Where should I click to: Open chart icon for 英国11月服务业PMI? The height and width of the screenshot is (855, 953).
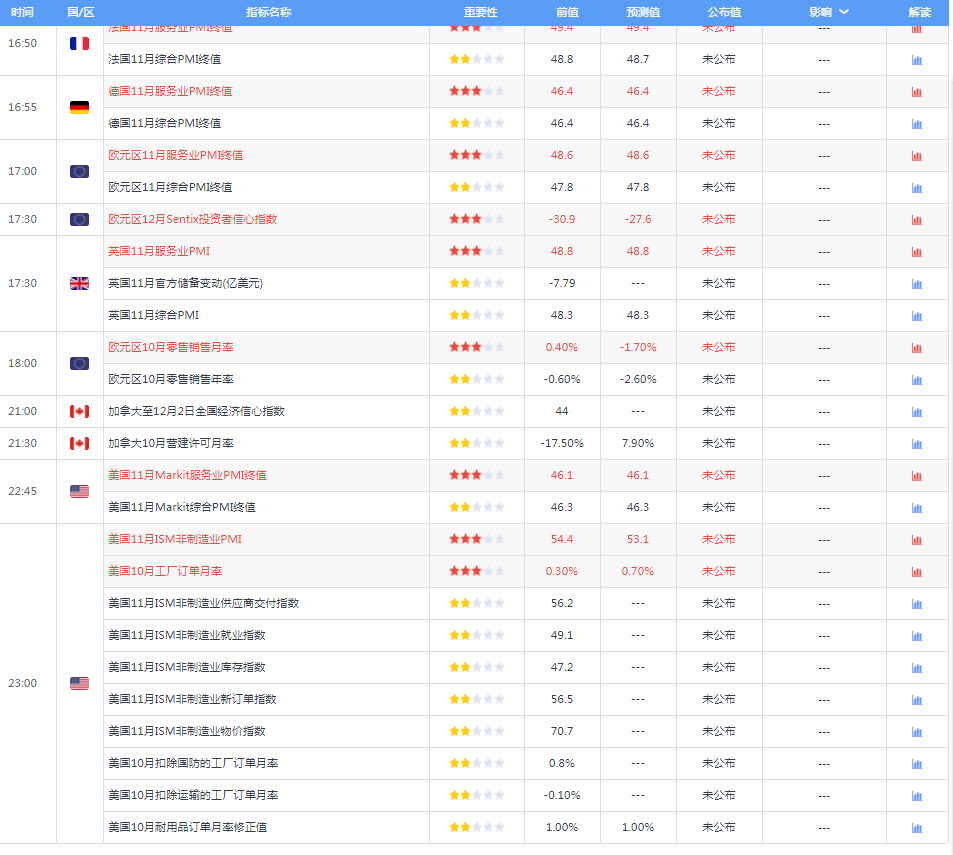click(x=917, y=252)
